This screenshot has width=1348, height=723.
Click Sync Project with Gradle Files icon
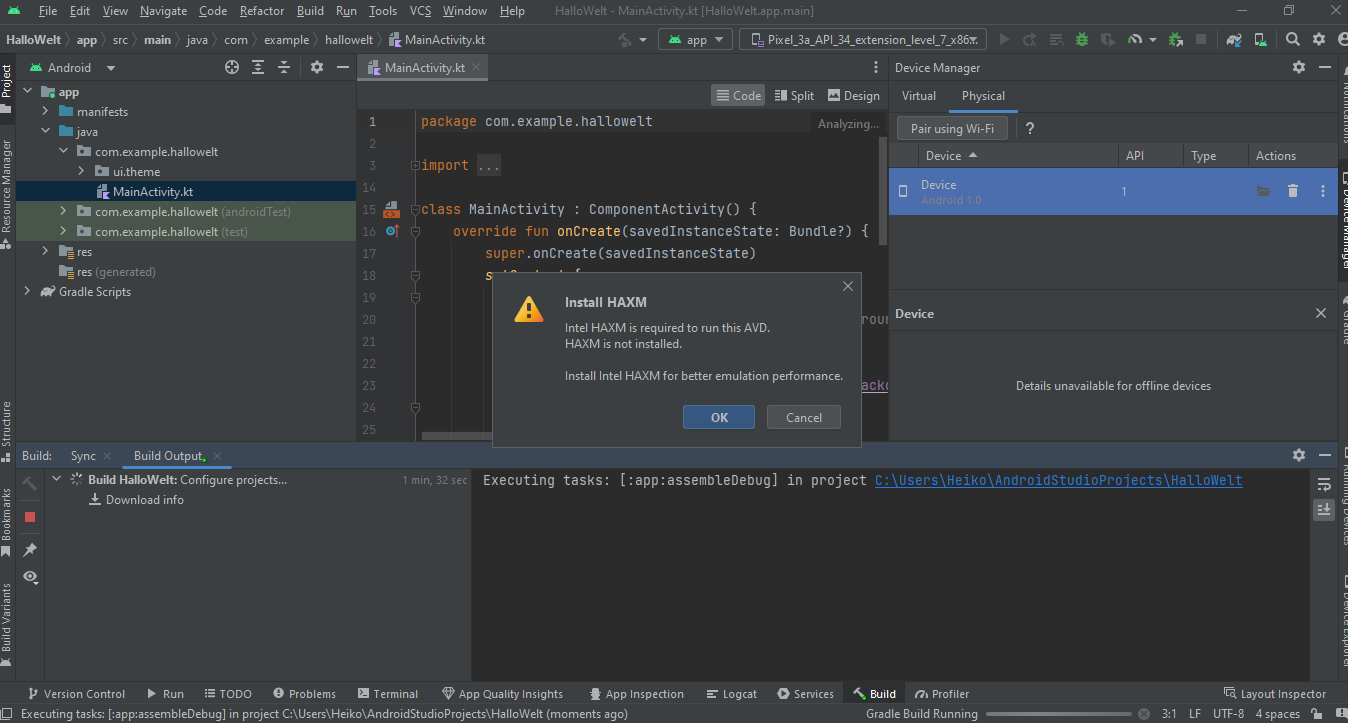[x=1235, y=40]
